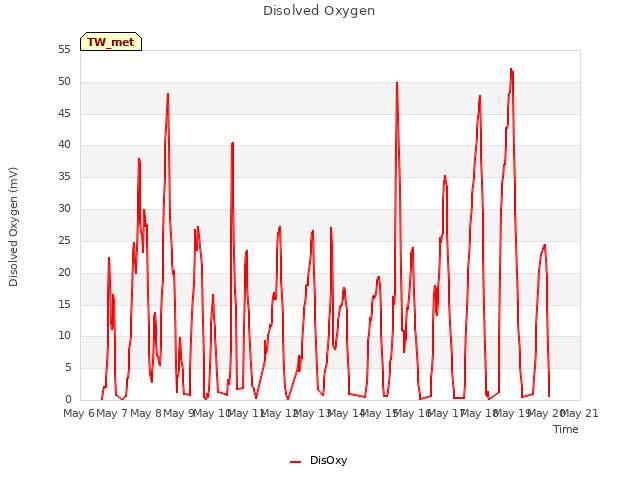Viewport: 640px width, 480px height.
Task: Click the May 7 x-axis label
Action: 112,413
